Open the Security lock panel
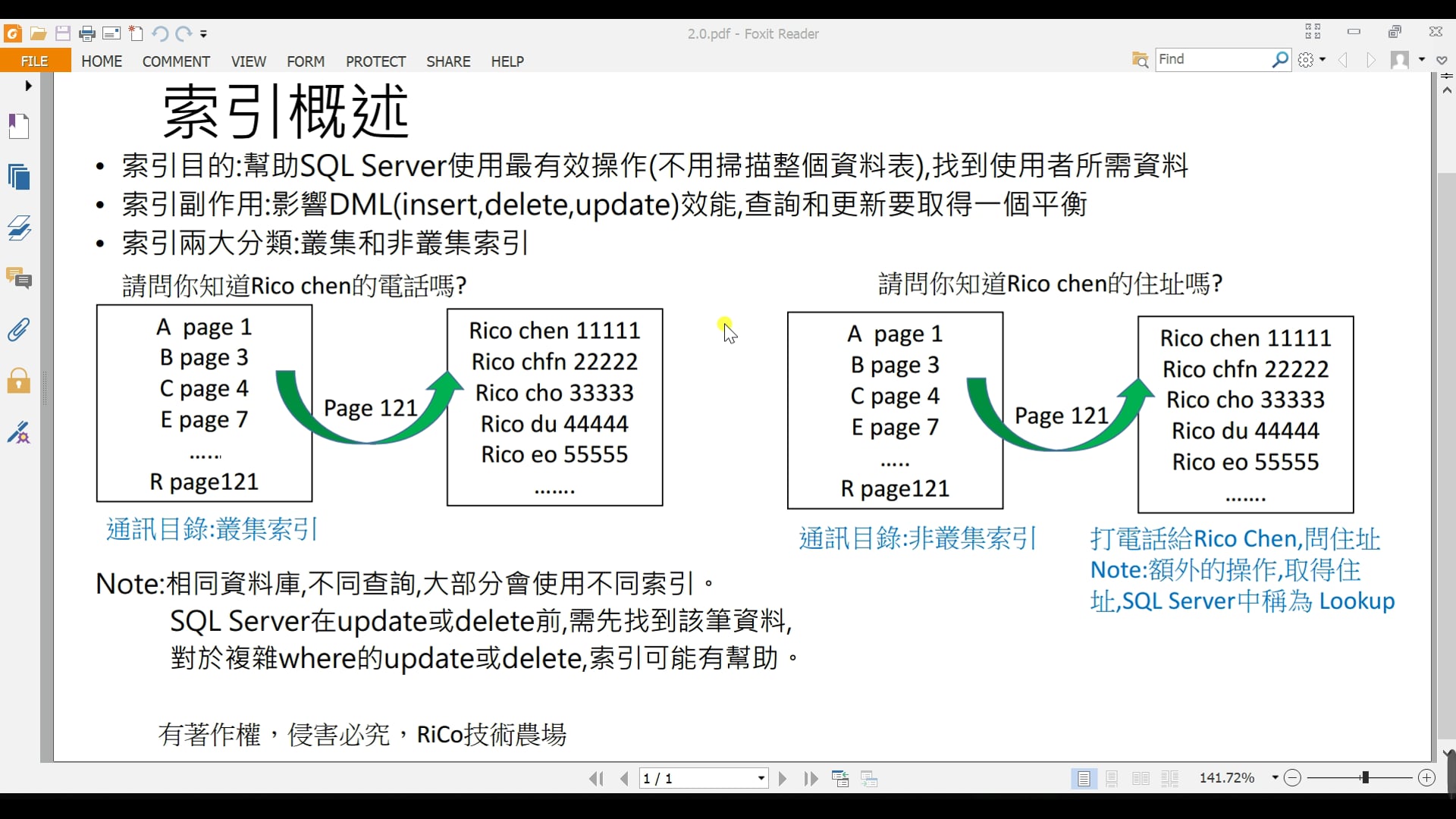 click(19, 381)
